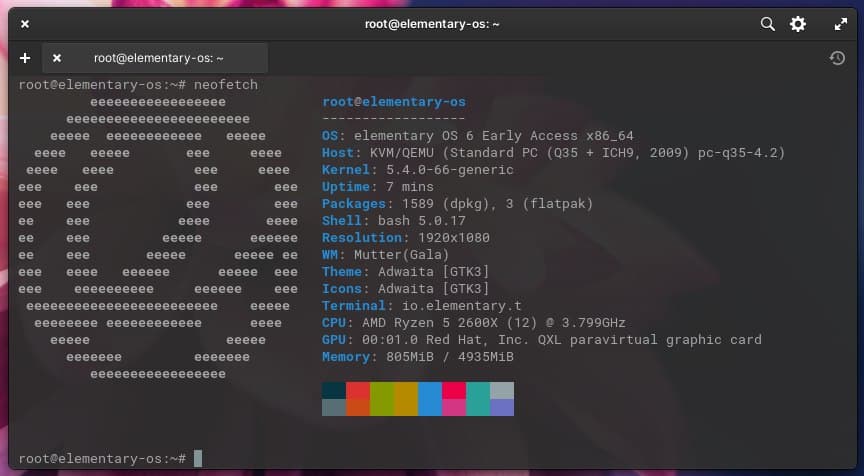This screenshot has width=864, height=476.
Task: Close the terminal window
Action: 25,24
